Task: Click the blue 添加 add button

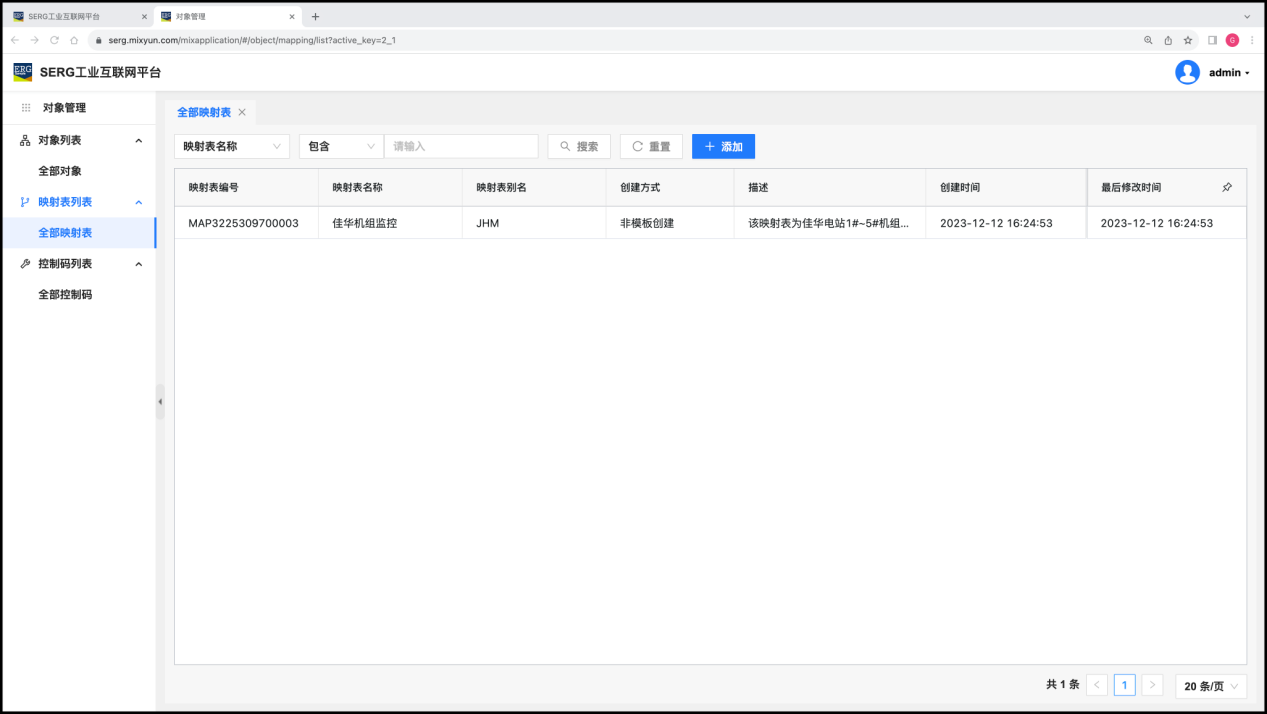Action: (x=723, y=146)
